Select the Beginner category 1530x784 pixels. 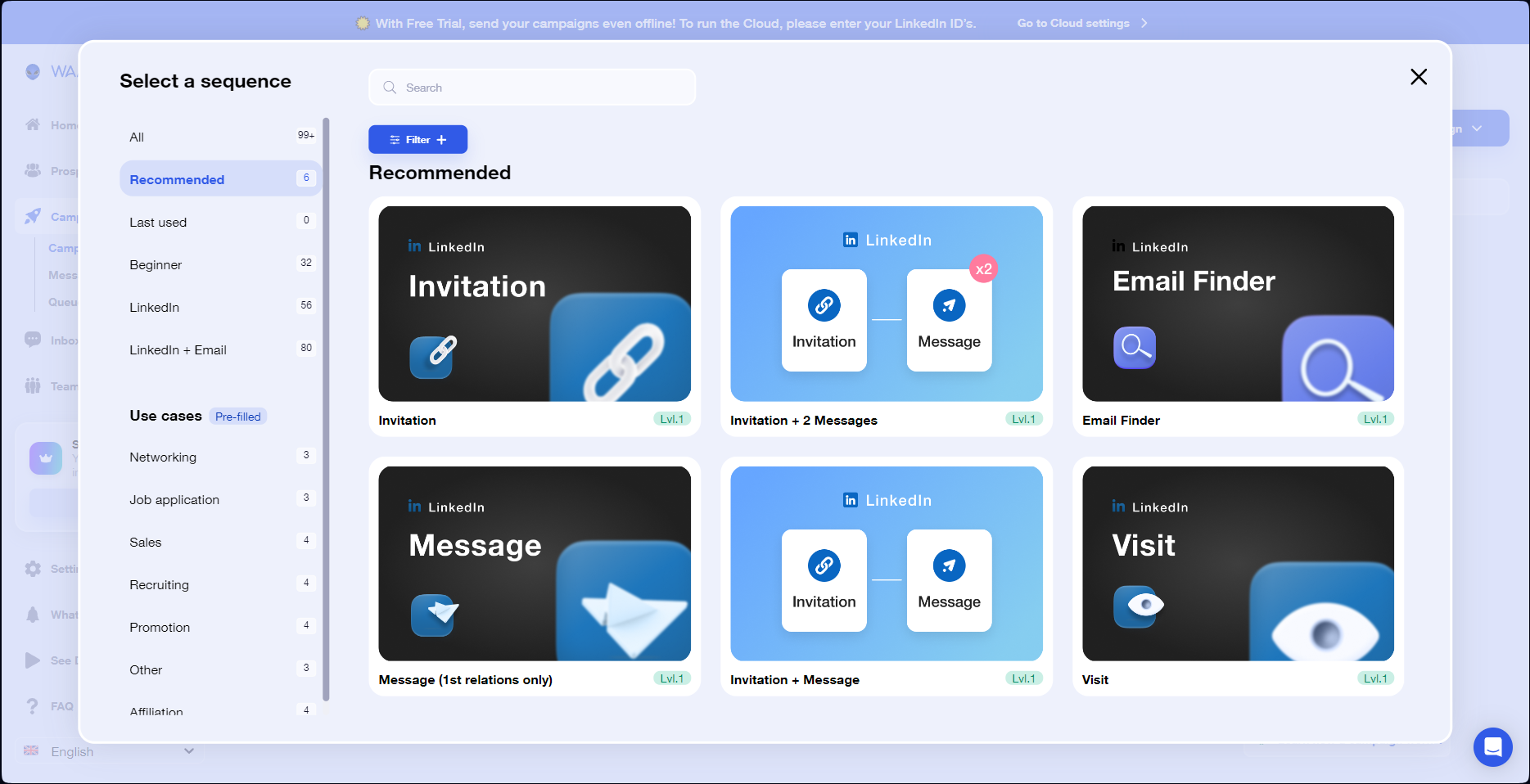(x=220, y=264)
